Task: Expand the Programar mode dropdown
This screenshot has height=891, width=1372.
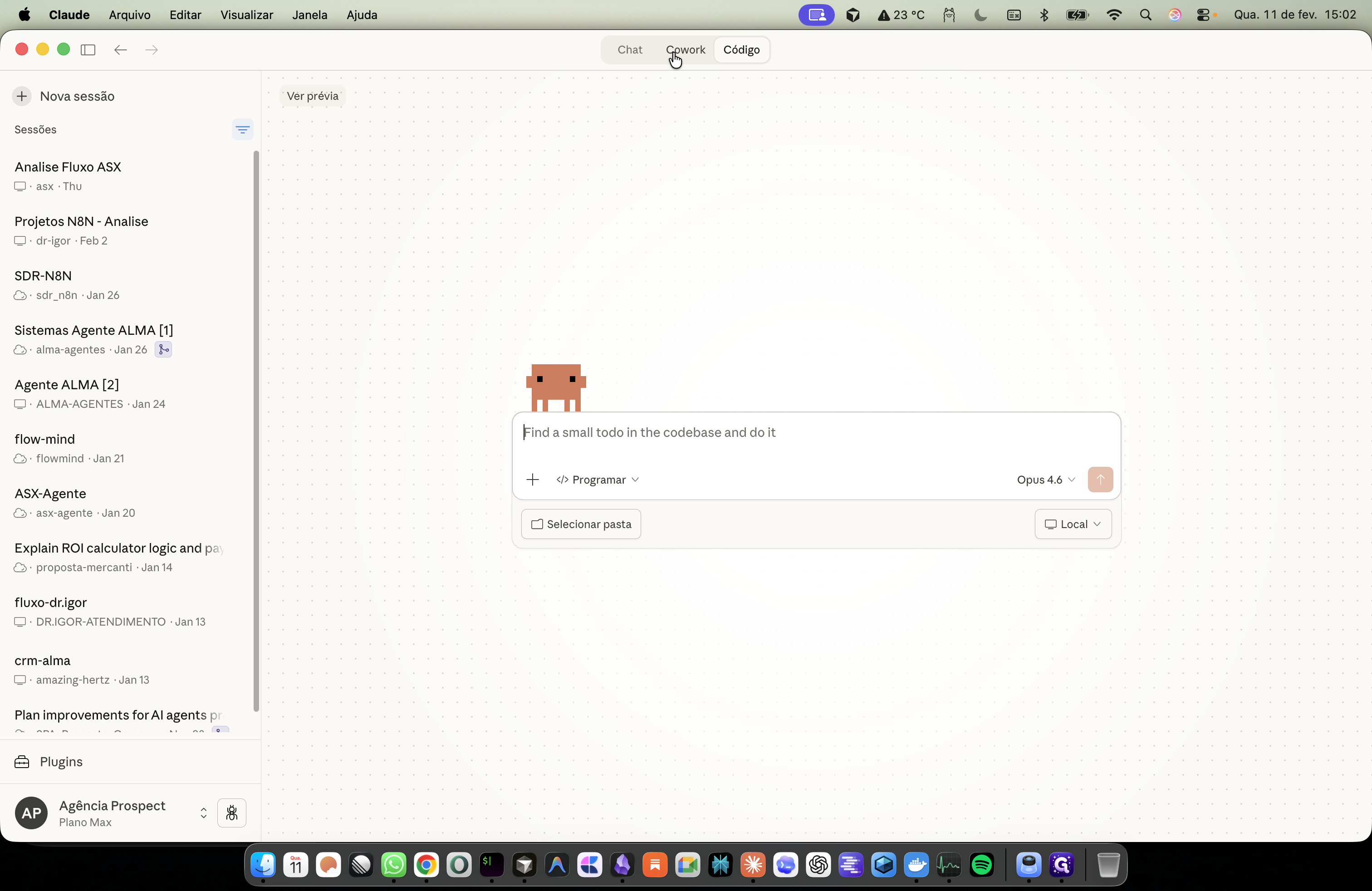Action: click(x=598, y=480)
